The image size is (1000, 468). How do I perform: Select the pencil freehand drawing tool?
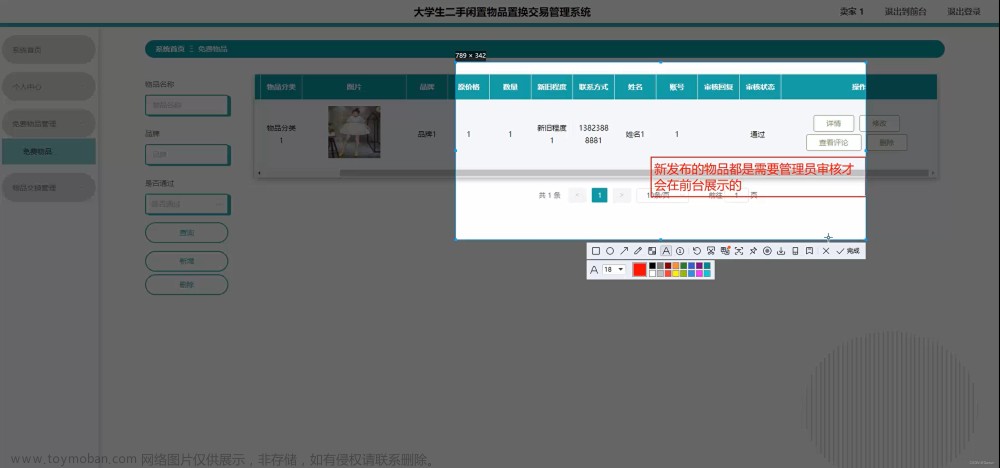click(638, 251)
